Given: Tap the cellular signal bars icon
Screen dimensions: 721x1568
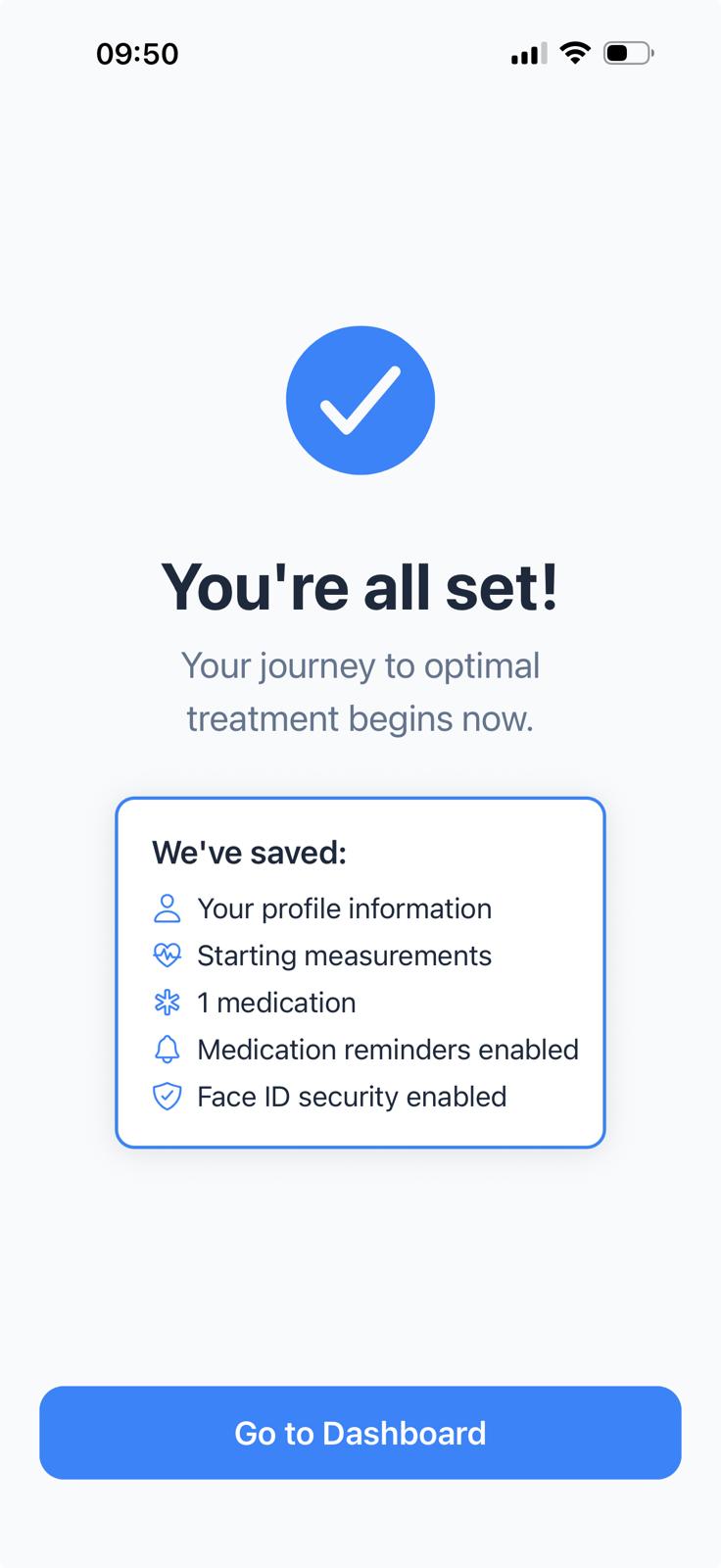Looking at the screenshot, I should tap(529, 54).
